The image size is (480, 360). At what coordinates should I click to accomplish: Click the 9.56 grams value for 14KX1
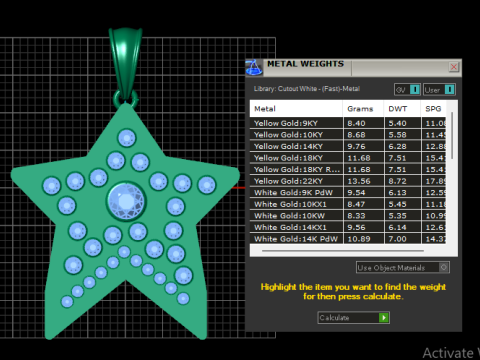tap(356, 227)
